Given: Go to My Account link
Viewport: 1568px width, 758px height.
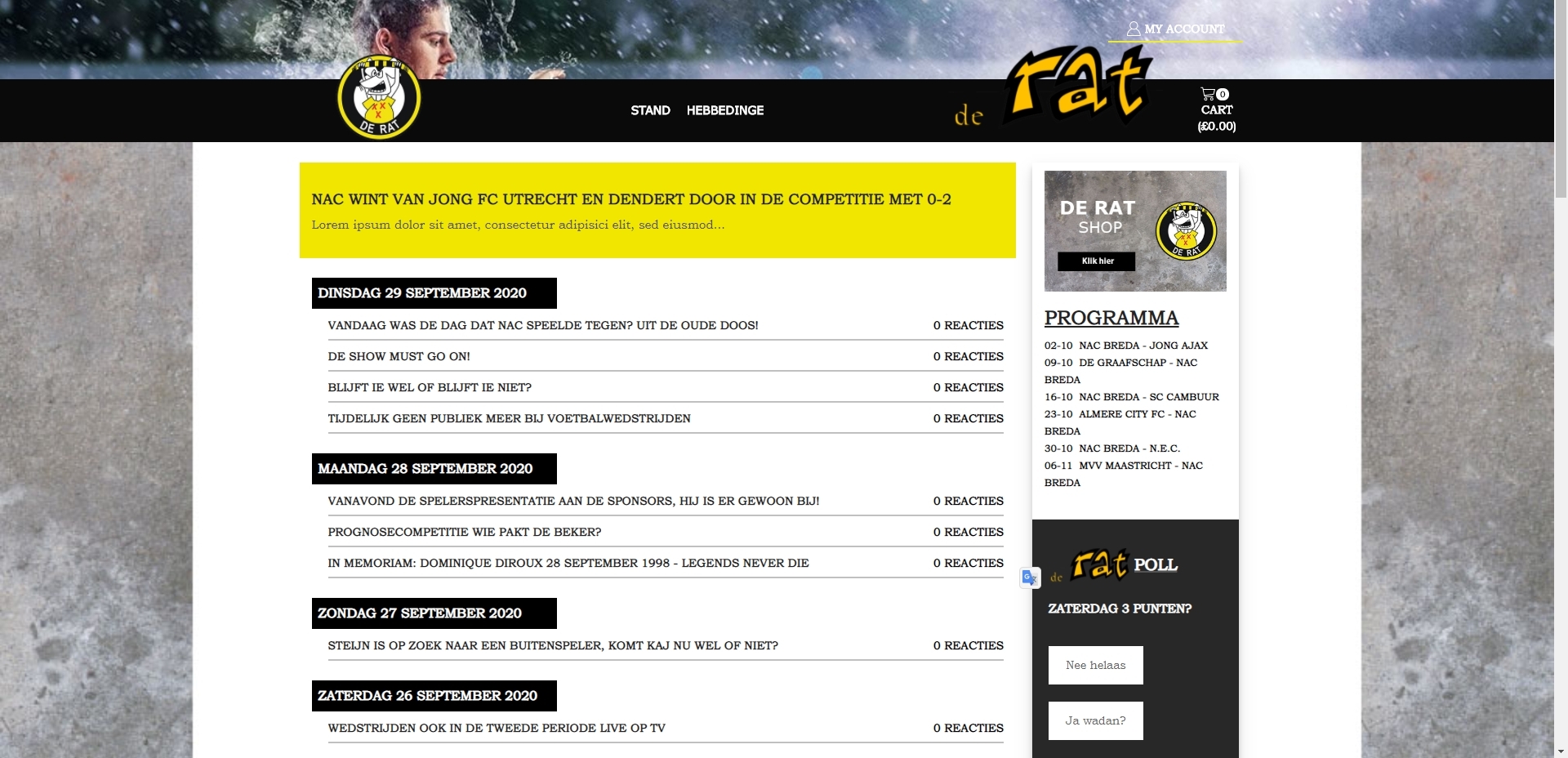Looking at the screenshot, I should (x=1184, y=29).
